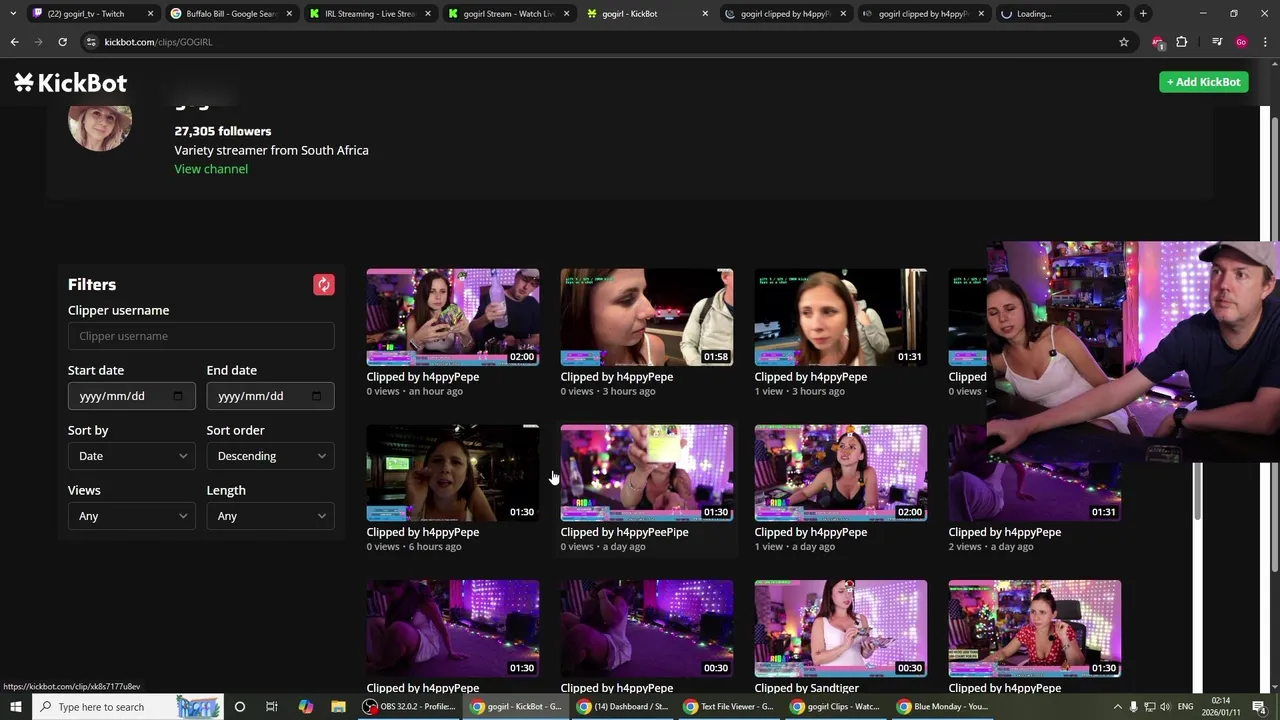
Task: Focus the Clipper username input
Action: point(201,336)
